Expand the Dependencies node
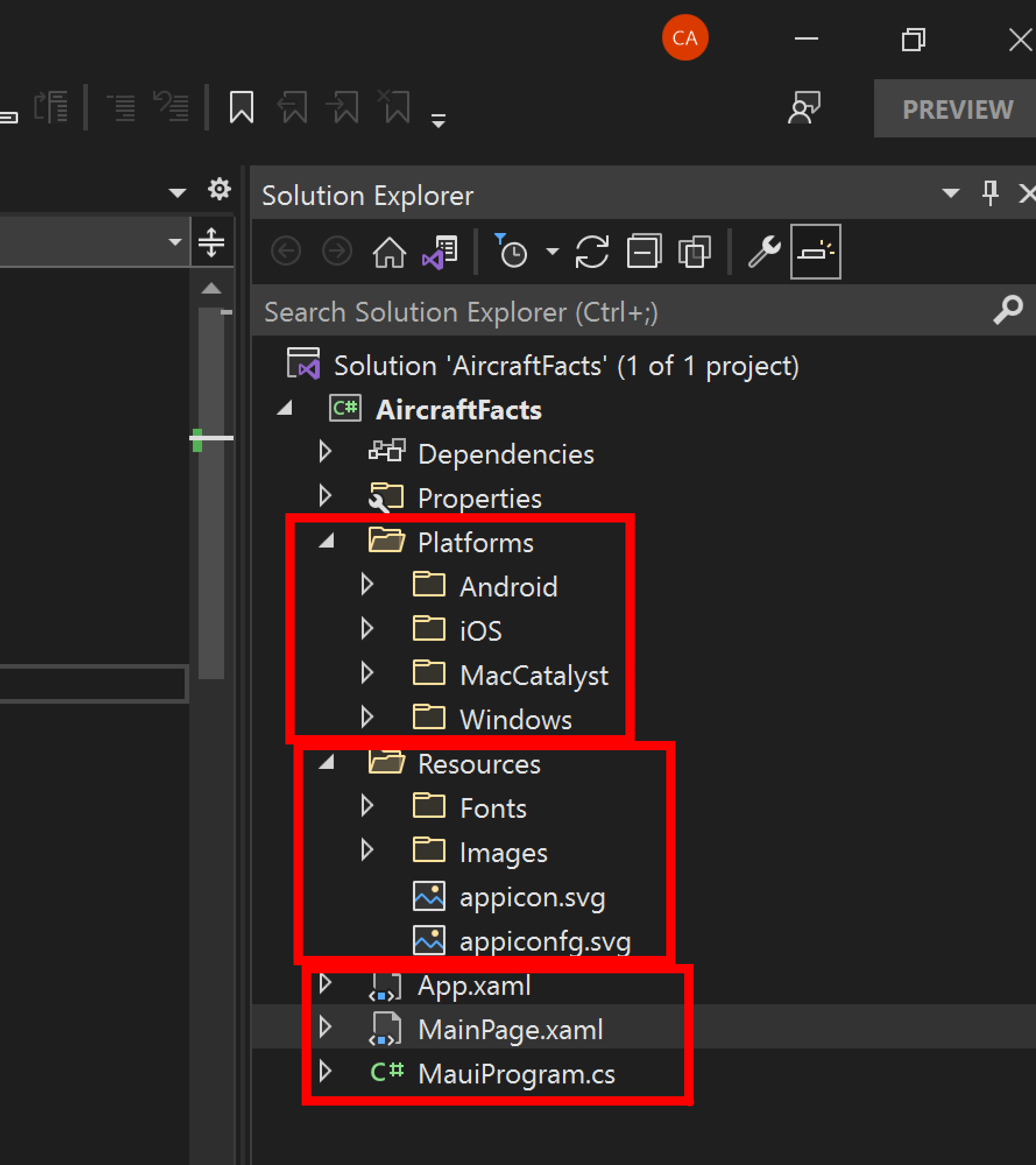The height and width of the screenshot is (1165, 1036). pos(326,452)
